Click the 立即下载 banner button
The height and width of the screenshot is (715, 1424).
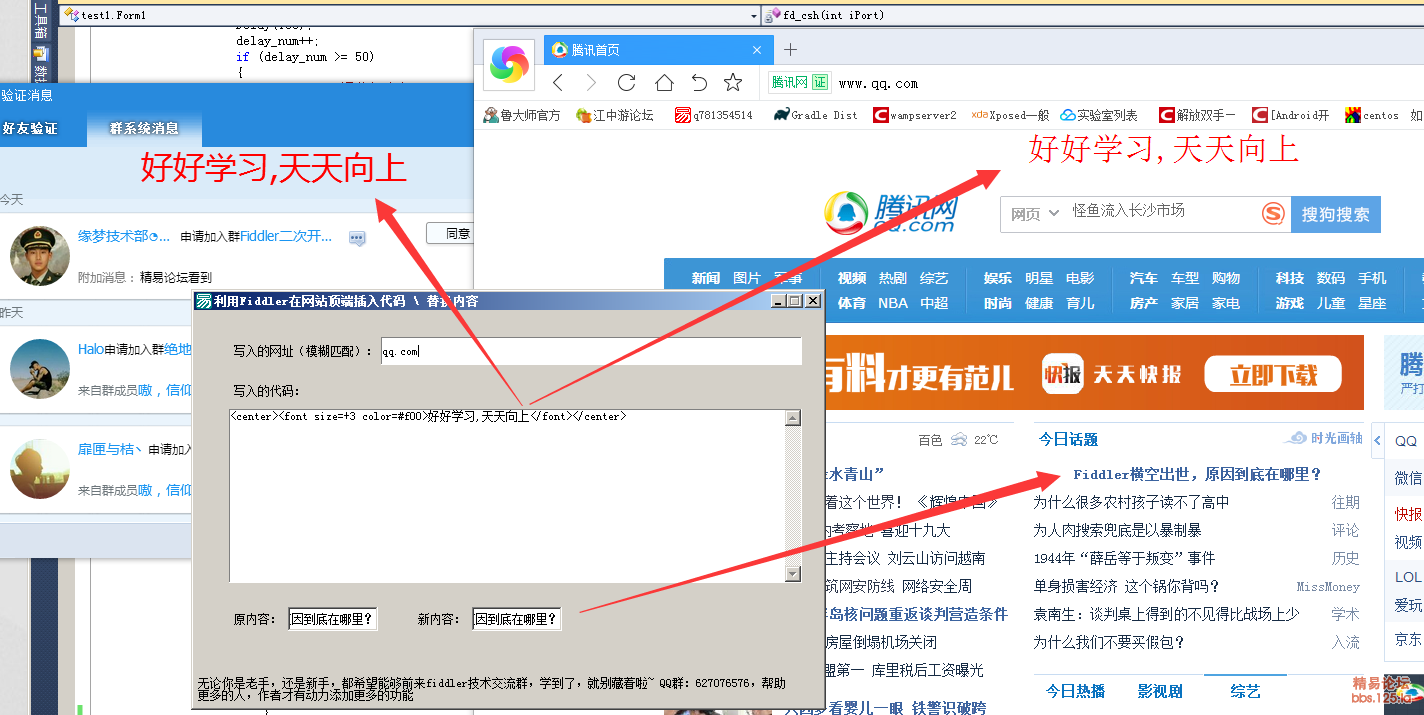coord(1273,375)
